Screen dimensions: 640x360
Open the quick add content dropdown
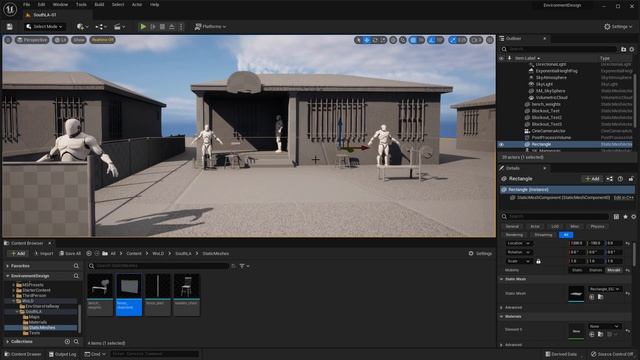click(x=81, y=27)
